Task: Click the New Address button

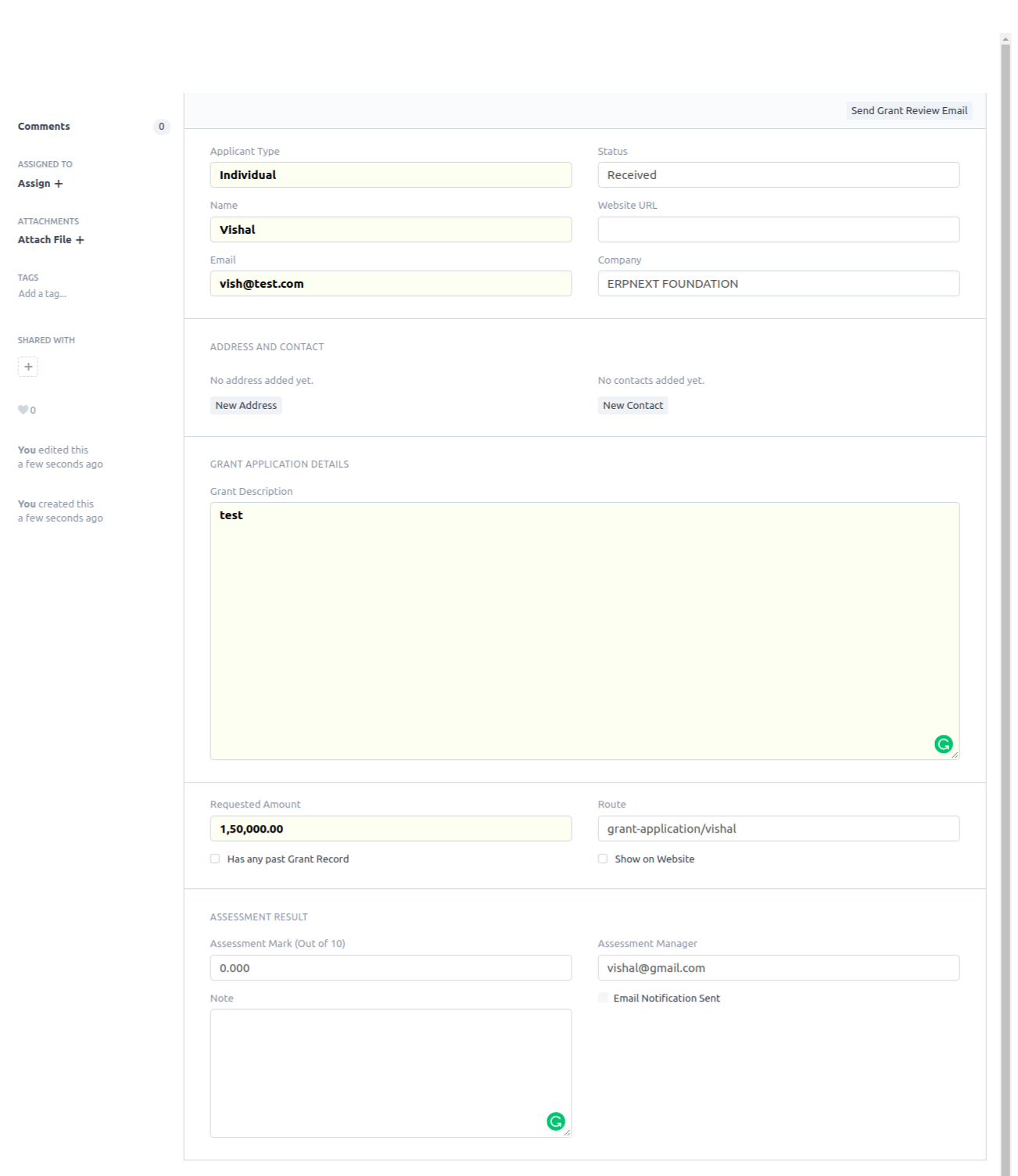Action: point(246,405)
